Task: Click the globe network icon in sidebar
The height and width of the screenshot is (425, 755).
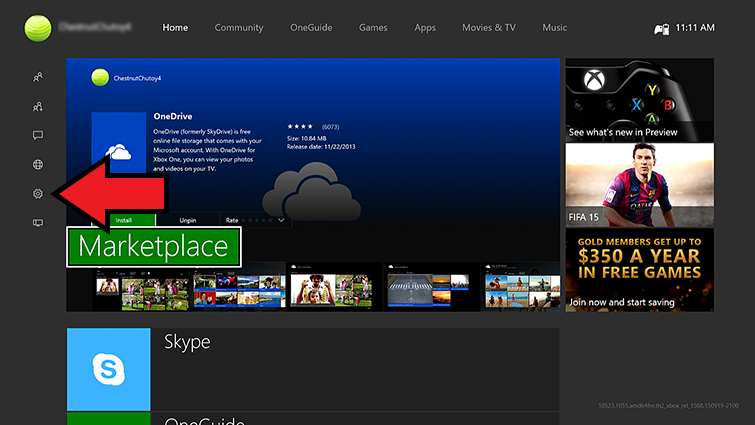Action: click(x=38, y=164)
